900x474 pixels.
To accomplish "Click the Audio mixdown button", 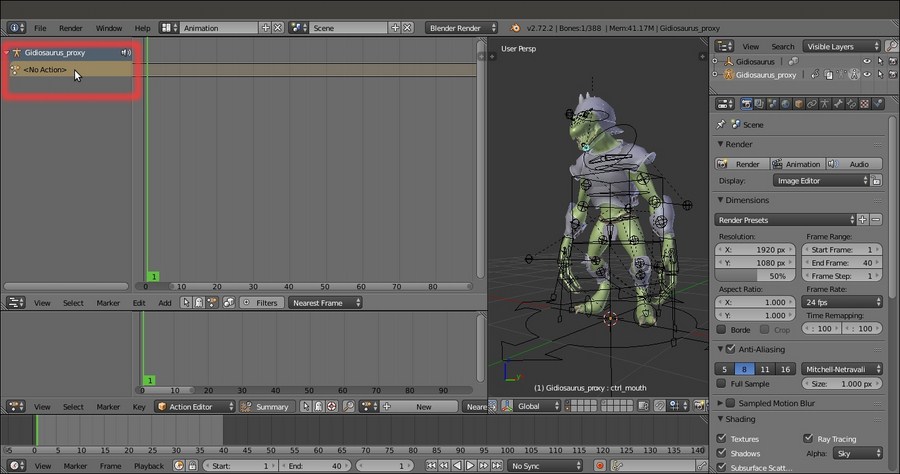I will coord(854,164).
